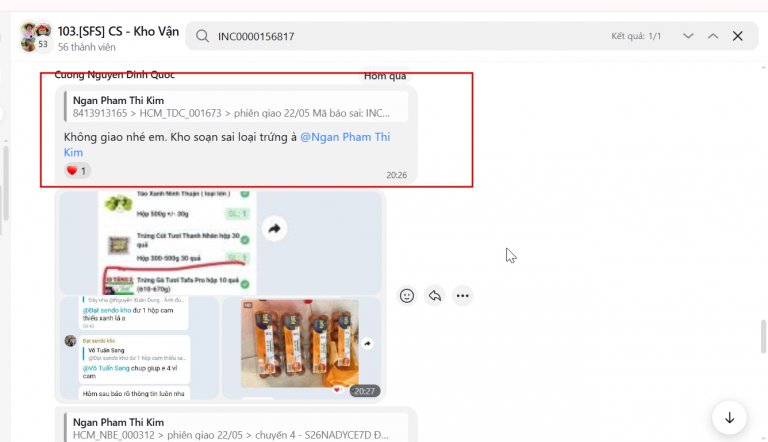The height and width of the screenshot is (442, 768).
Task: Reply to the image message
Action: (x=434, y=296)
